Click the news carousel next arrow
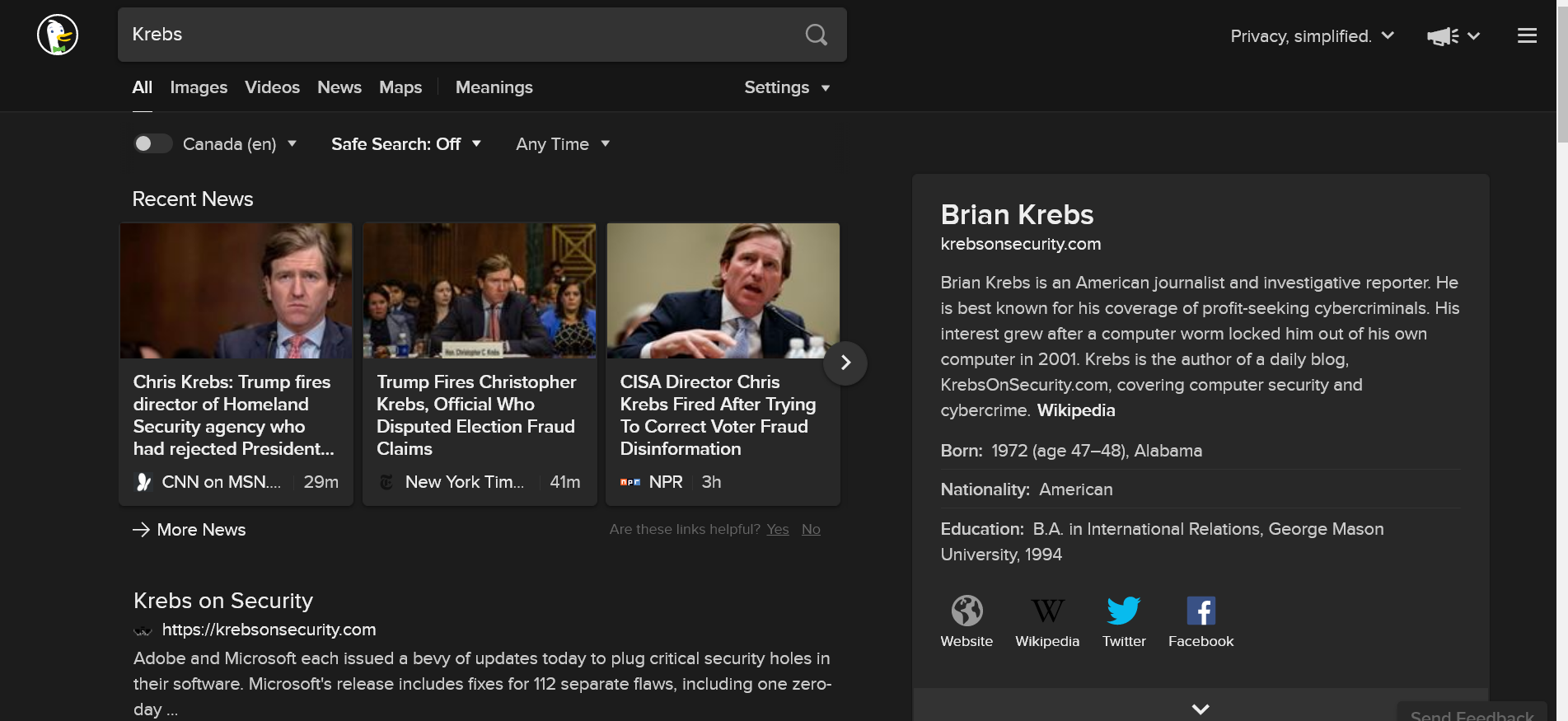The image size is (1568, 721). click(845, 363)
